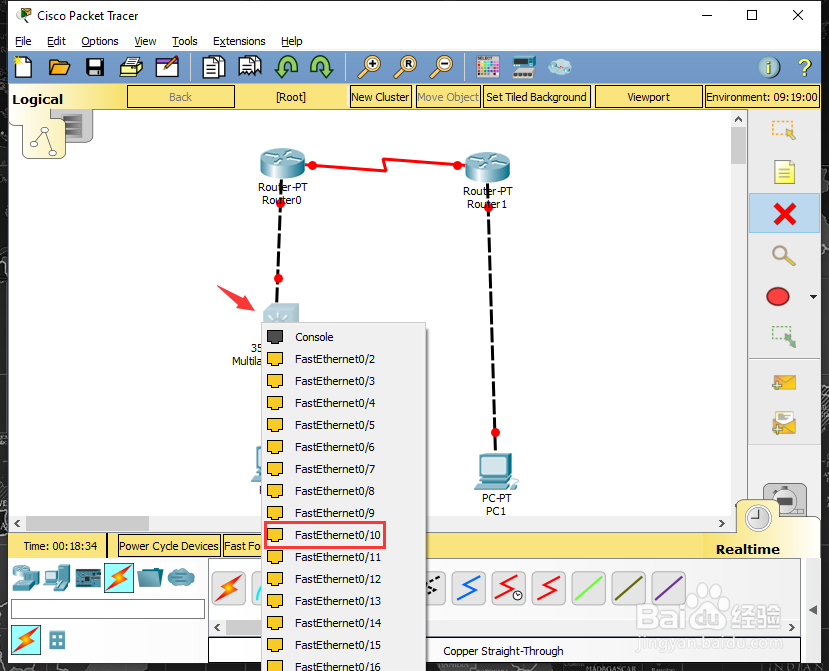
Task: Reset zoom with the R magnifier
Action: click(x=405, y=67)
